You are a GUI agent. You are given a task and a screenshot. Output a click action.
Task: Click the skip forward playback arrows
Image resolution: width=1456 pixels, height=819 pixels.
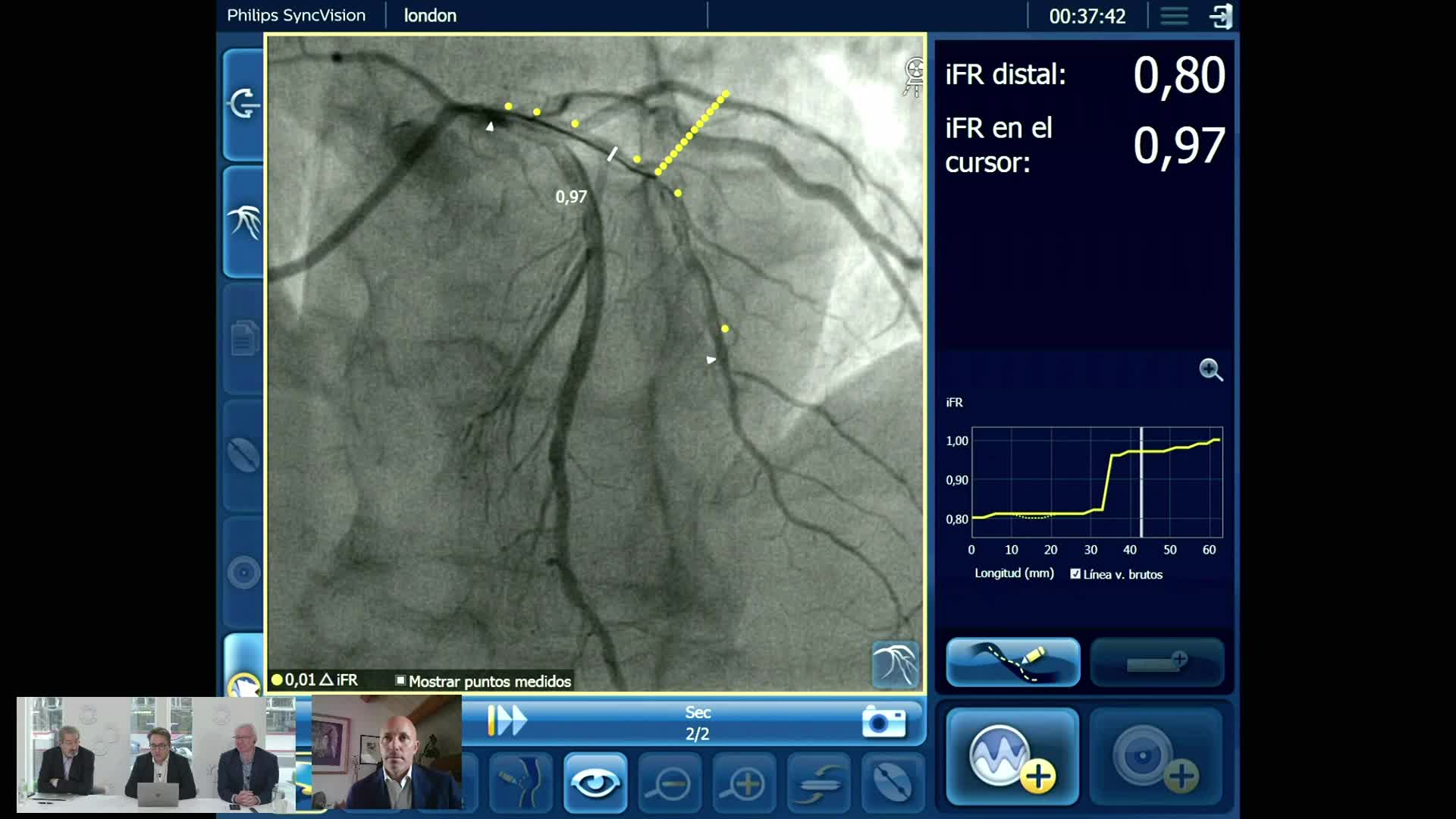(x=507, y=720)
